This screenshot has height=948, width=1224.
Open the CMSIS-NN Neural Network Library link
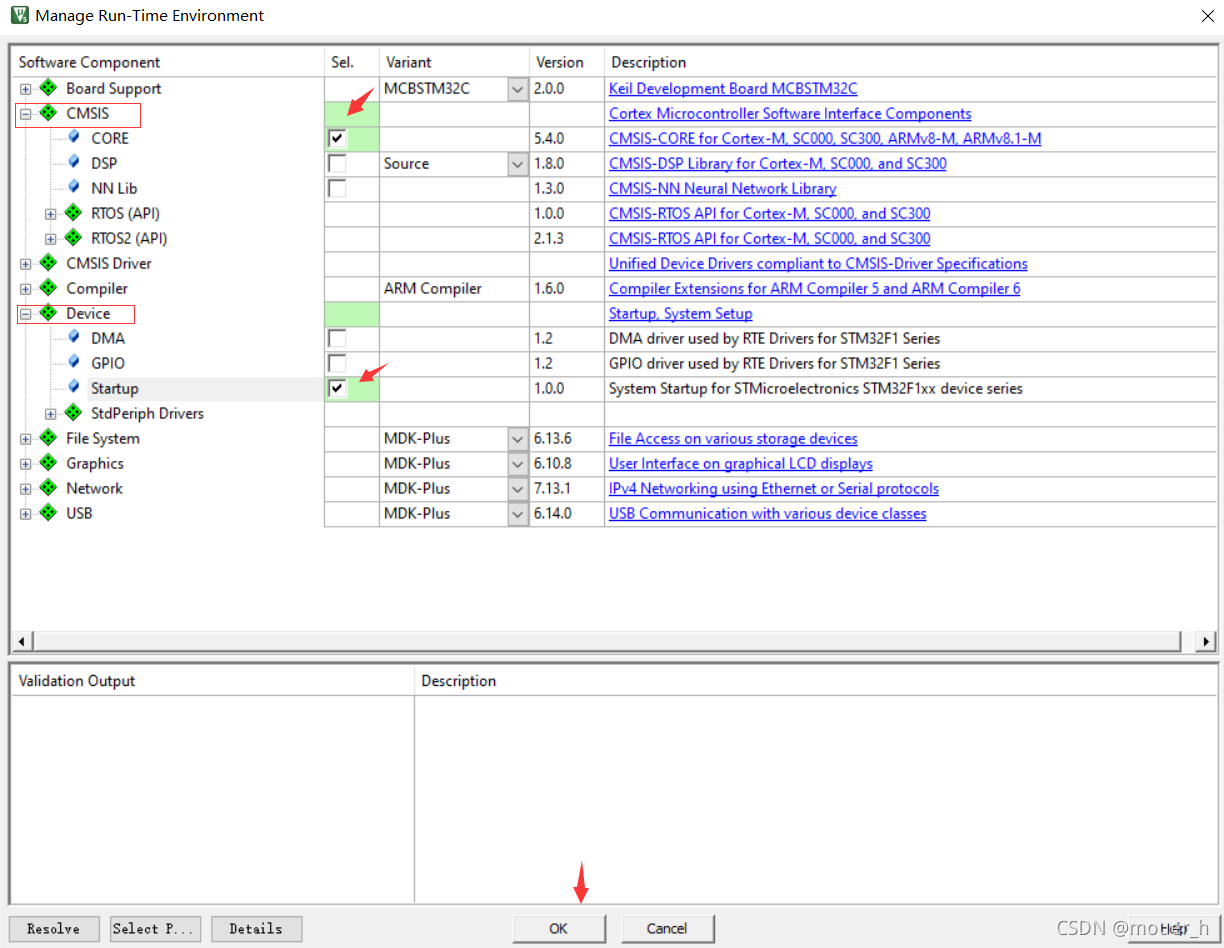pyautogui.click(x=723, y=189)
